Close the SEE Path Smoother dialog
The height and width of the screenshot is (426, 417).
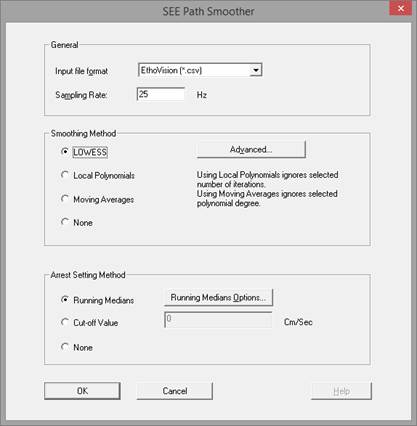(x=401, y=8)
